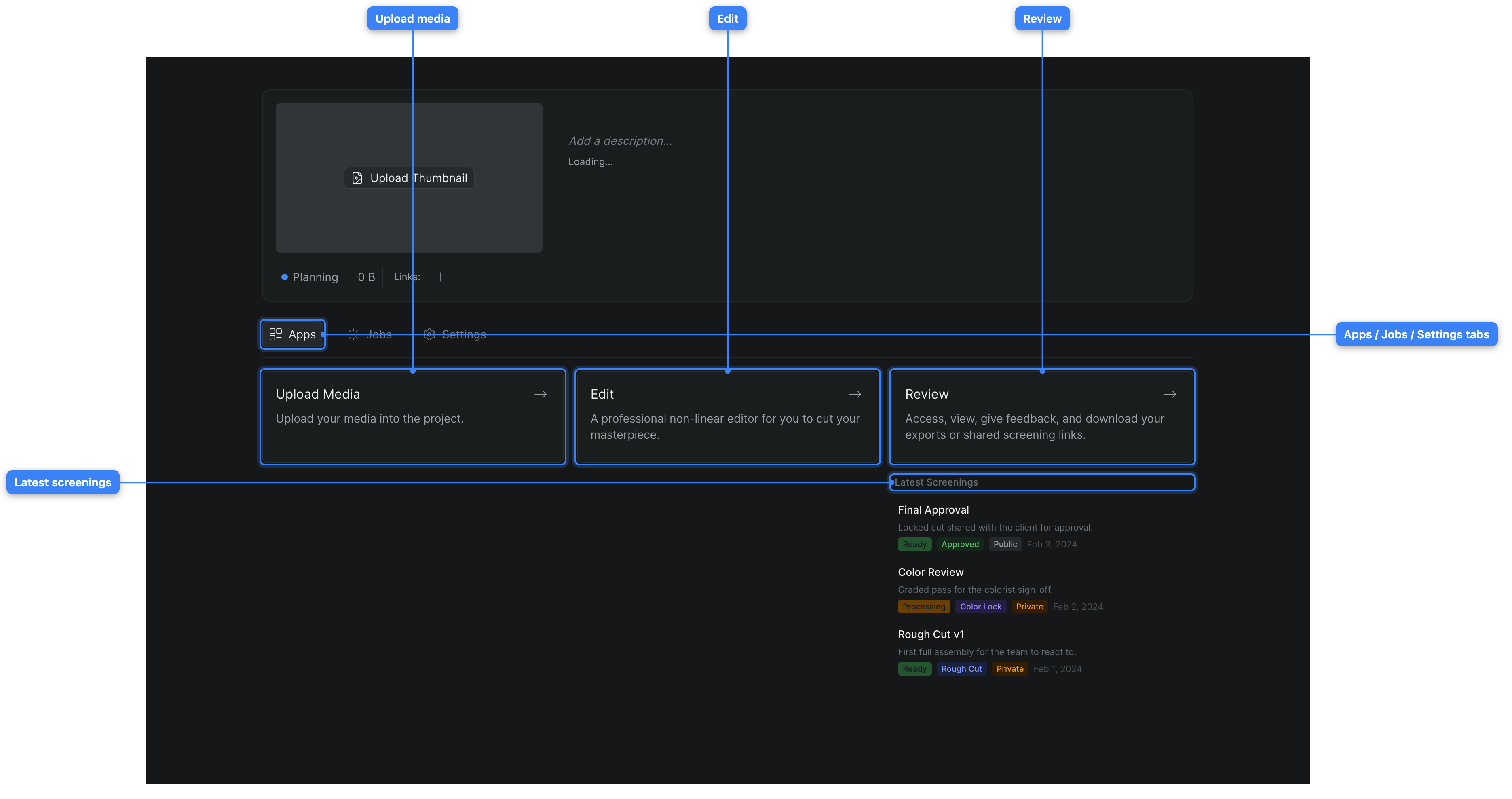Click the arrow on Upload Media card

[541, 395]
